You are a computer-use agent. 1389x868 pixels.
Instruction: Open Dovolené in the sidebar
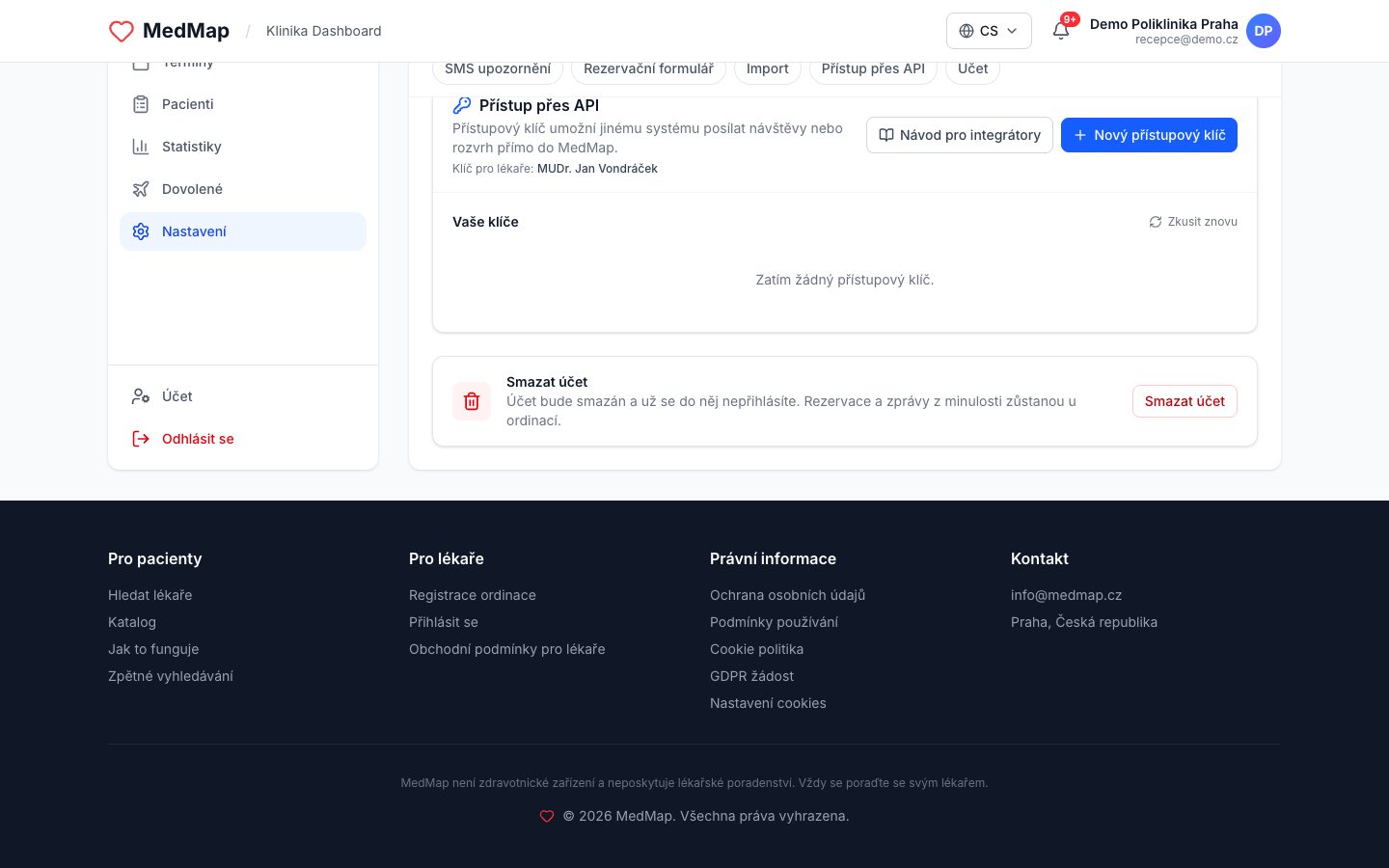tap(243, 189)
